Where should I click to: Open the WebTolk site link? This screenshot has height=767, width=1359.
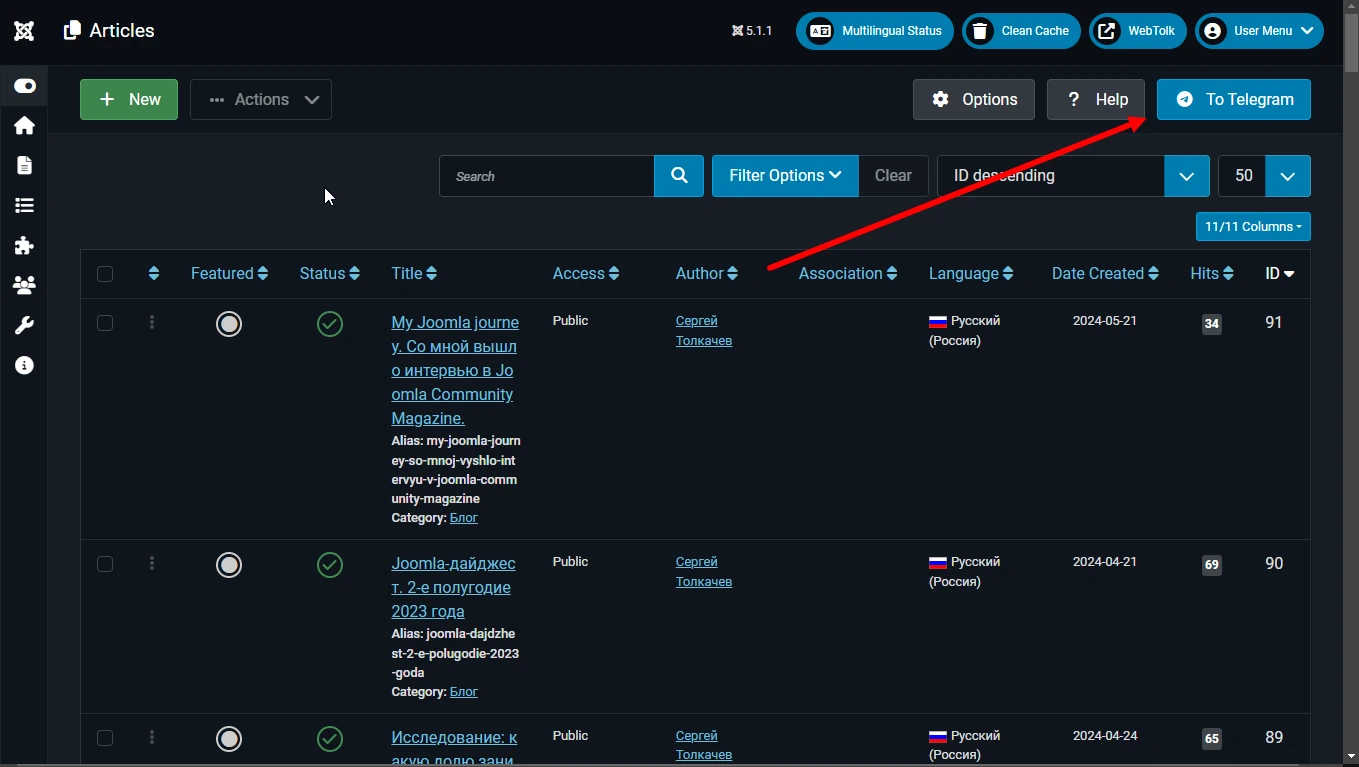pyautogui.click(x=1137, y=31)
